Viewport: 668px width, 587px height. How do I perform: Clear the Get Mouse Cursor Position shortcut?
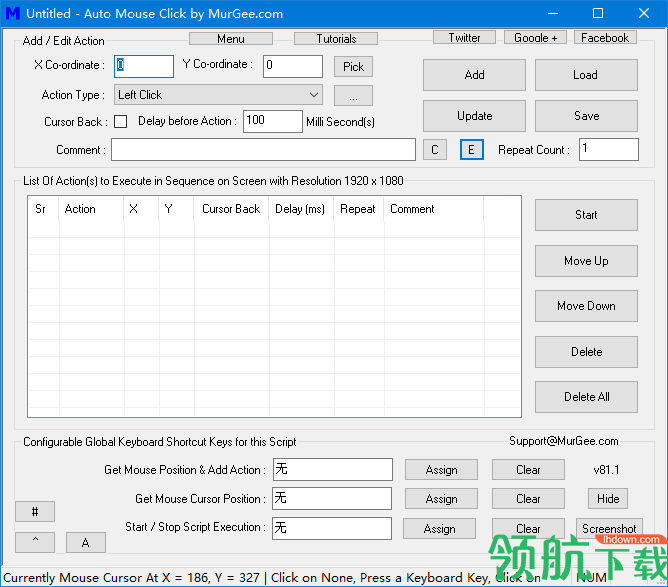528,499
